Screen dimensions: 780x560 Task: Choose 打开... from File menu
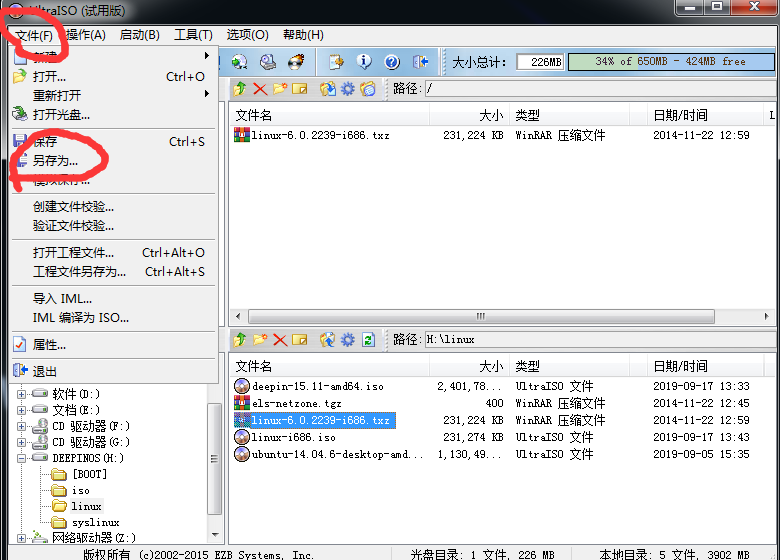point(114,77)
